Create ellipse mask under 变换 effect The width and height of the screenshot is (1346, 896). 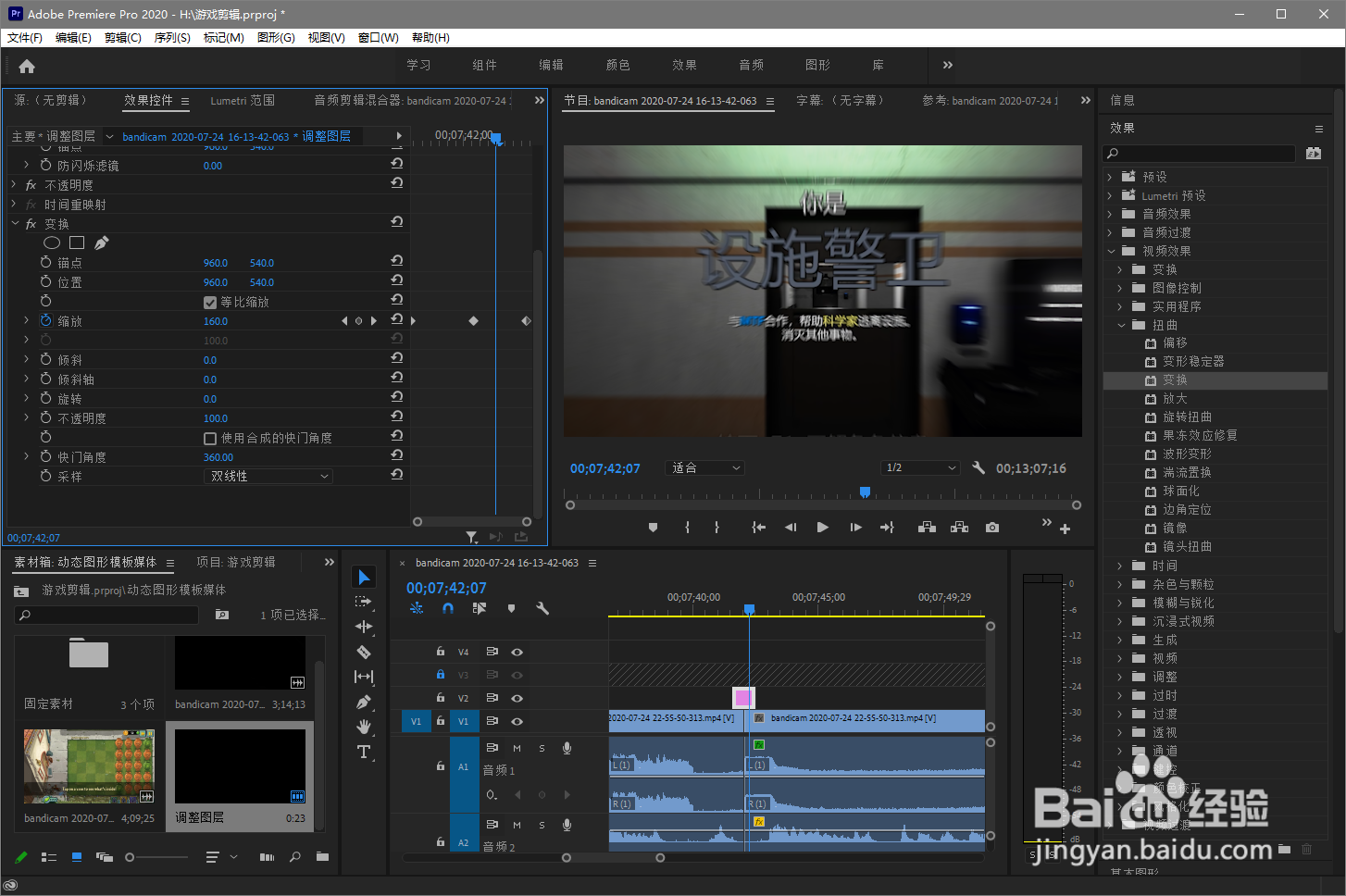(x=52, y=243)
